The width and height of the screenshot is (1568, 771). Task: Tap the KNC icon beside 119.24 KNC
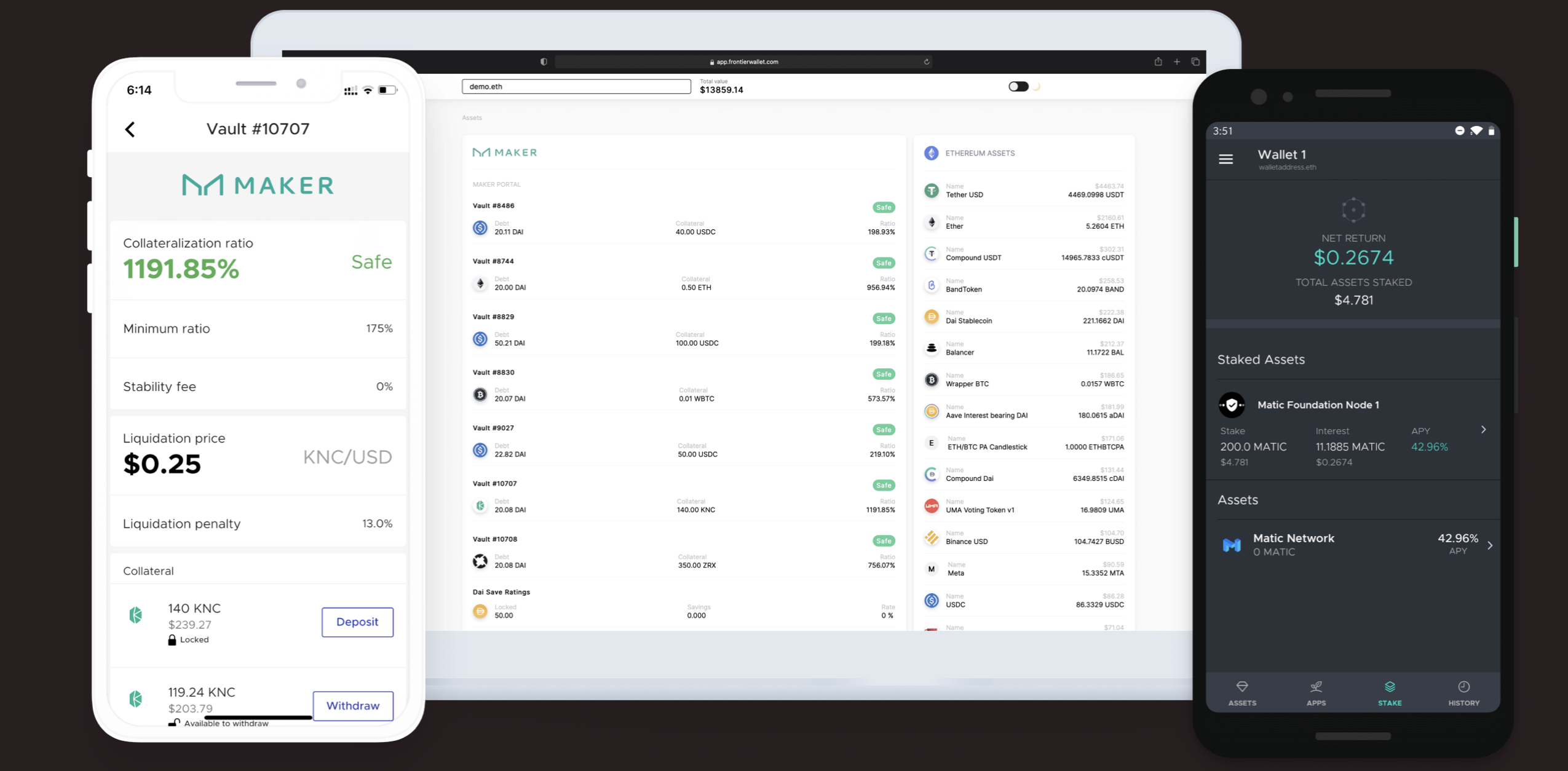[x=136, y=698]
